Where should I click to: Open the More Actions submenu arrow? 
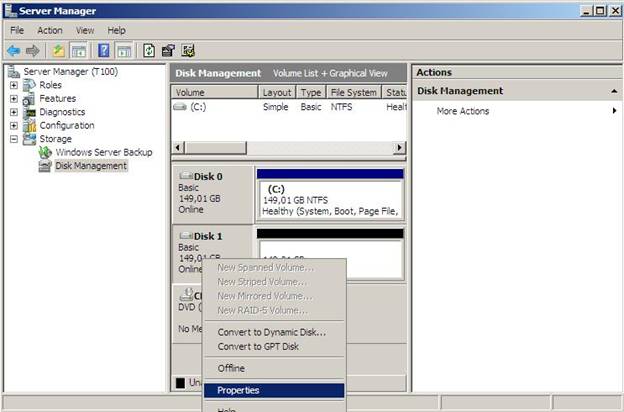pos(614,111)
